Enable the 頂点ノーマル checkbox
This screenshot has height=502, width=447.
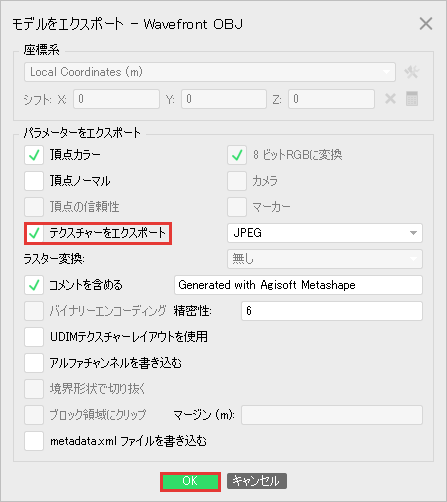click(34, 181)
